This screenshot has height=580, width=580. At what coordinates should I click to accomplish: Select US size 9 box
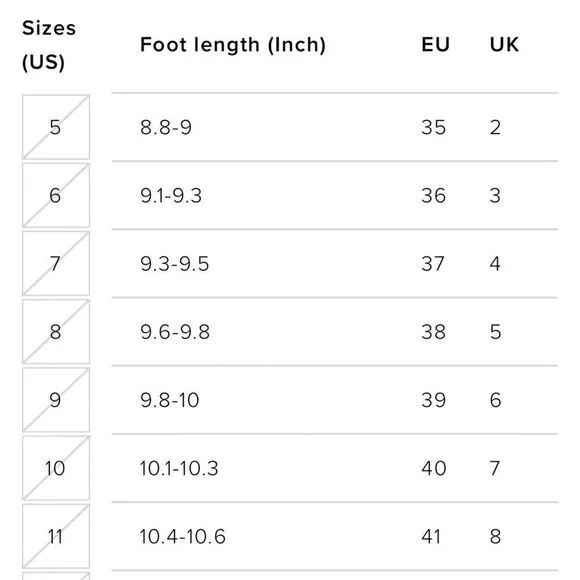point(56,400)
